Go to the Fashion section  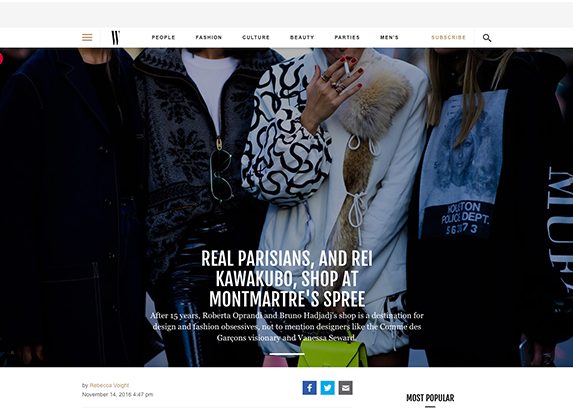[x=209, y=37]
